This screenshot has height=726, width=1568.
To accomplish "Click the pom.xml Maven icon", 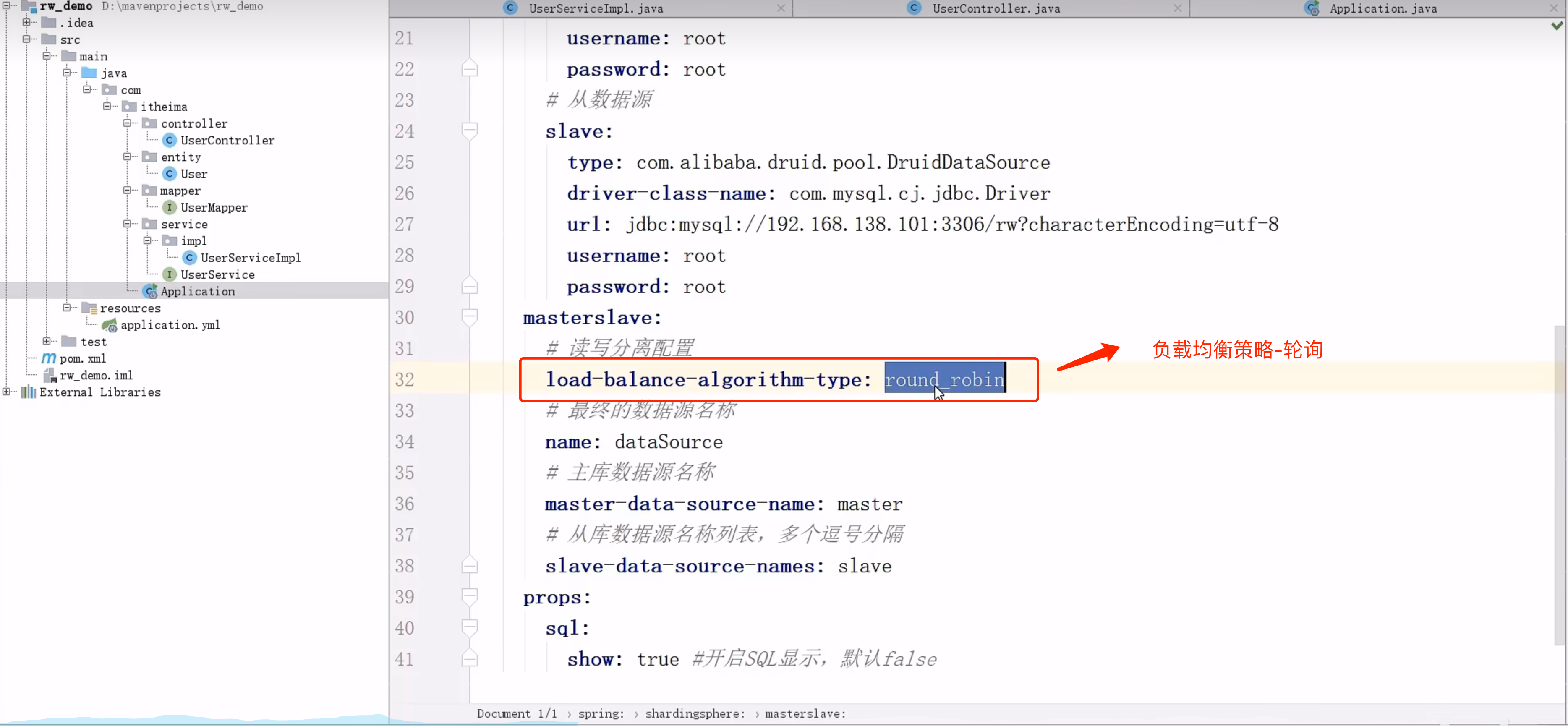I will 49,359.
